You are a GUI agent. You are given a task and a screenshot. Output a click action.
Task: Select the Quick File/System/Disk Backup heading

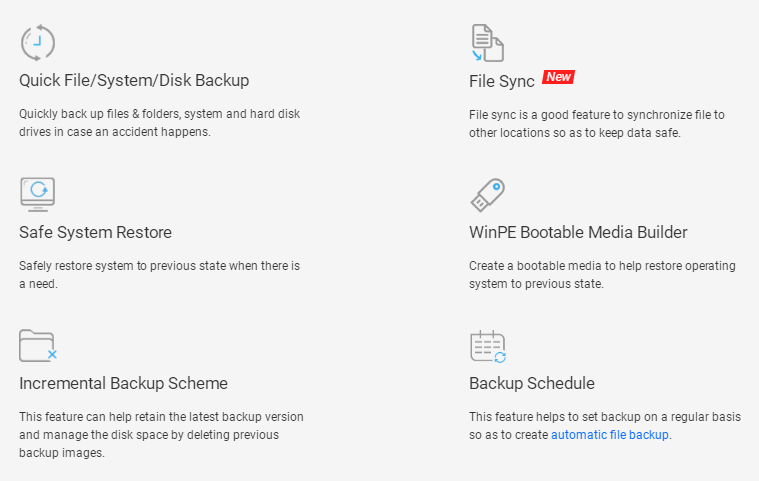coord(134,81)
